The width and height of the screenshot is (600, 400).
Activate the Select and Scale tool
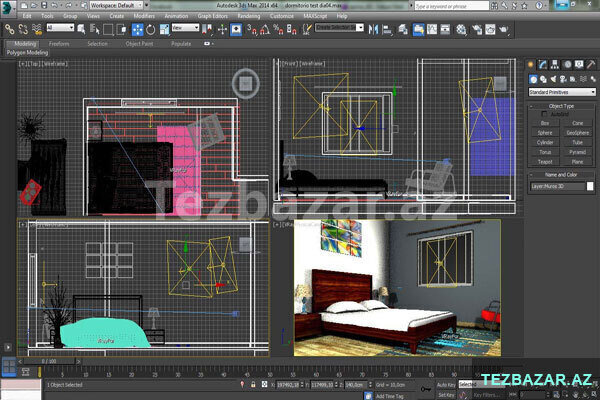point(164,29)
